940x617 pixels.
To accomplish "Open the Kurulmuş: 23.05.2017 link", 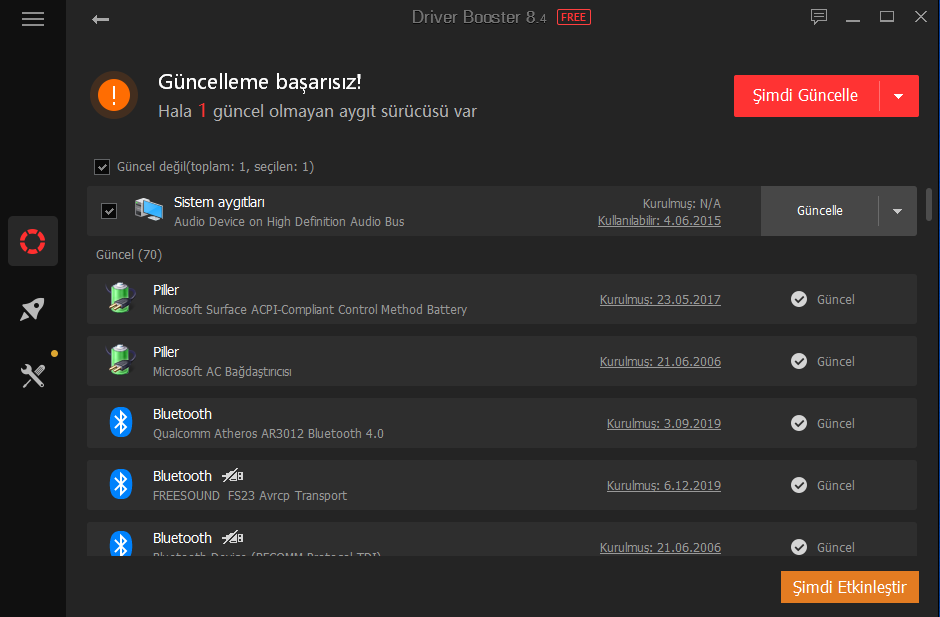I will coord(660,299).
